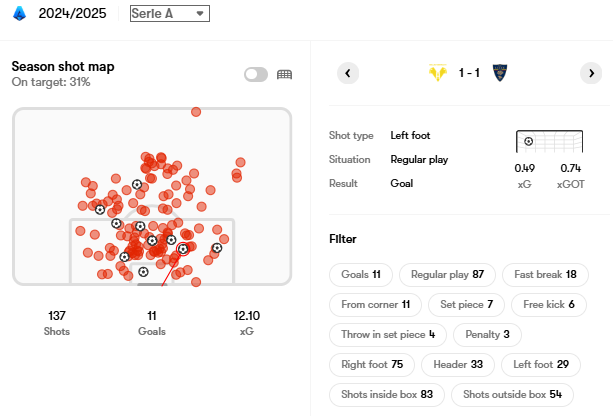Click the Serie A league logo icon
This screenshot has width=613, height=416.
tap(20, 13)
